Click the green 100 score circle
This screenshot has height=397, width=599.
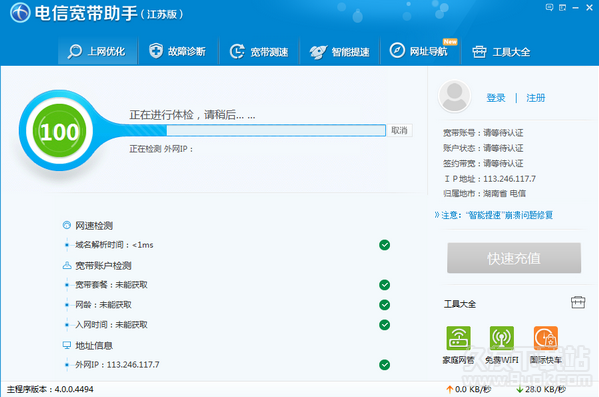(x=59, y=131)
